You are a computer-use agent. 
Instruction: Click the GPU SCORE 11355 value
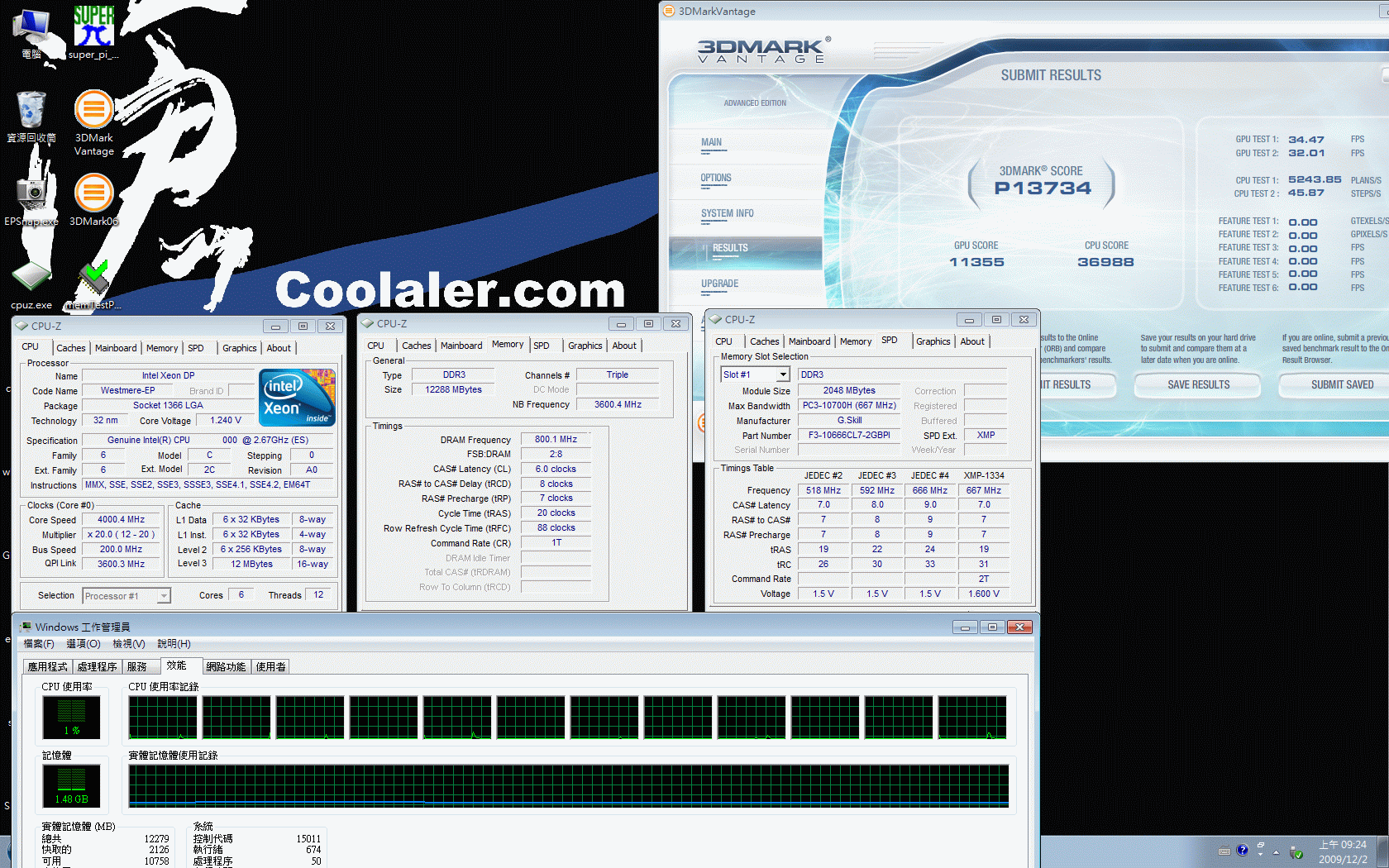[976, 262]
